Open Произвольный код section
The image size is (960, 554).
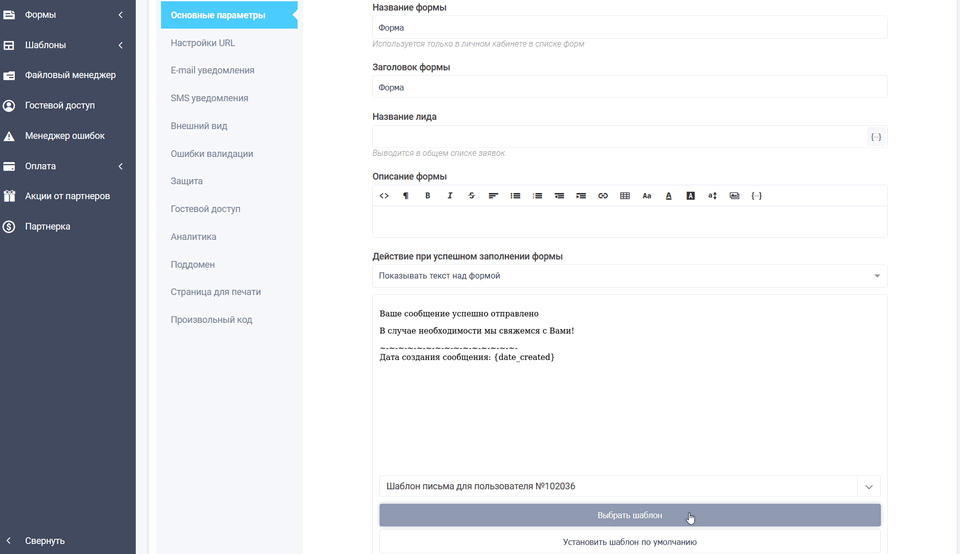point(211,320)
